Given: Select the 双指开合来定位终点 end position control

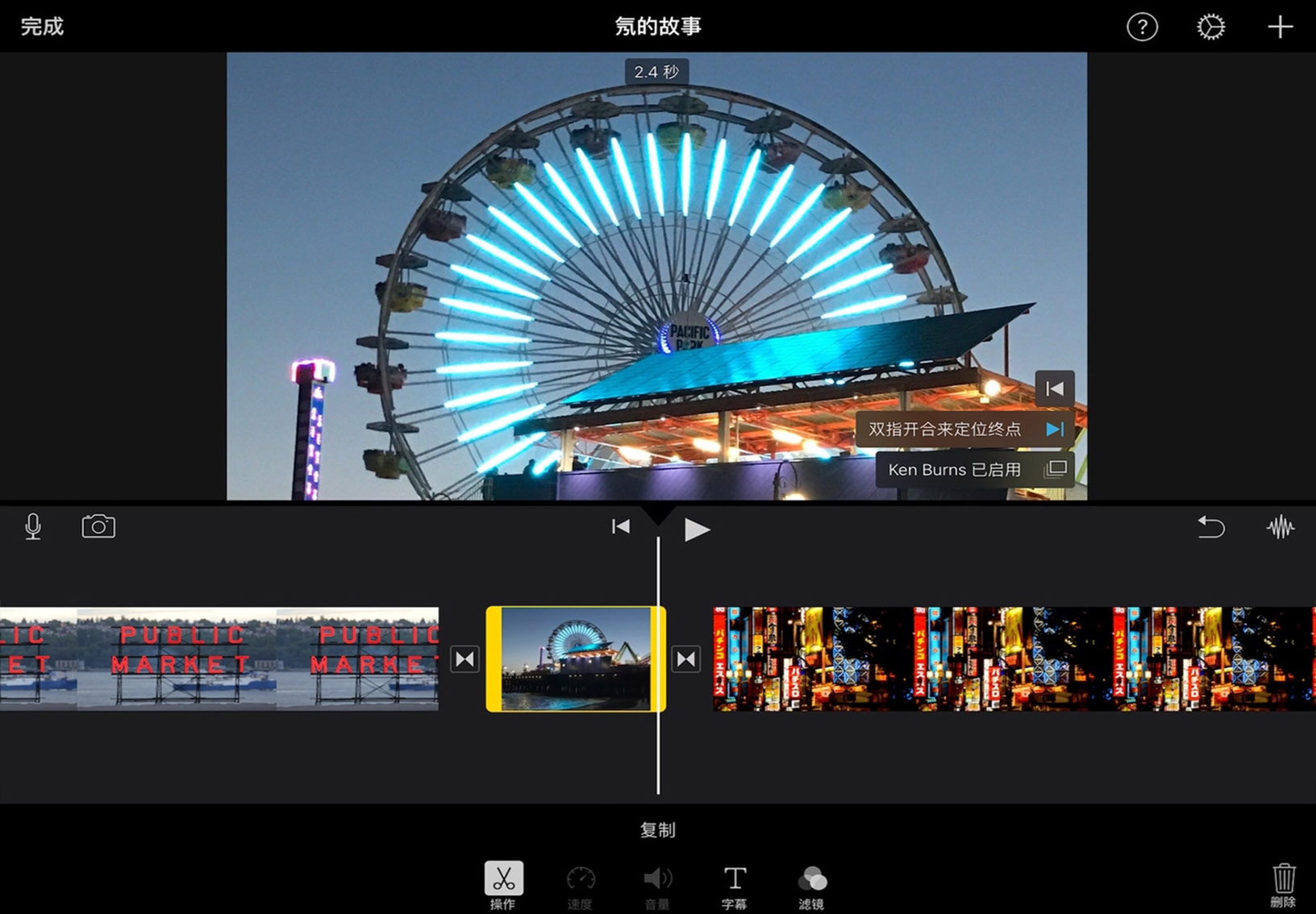Looking at the screenshot, I should tap(964, 429).
